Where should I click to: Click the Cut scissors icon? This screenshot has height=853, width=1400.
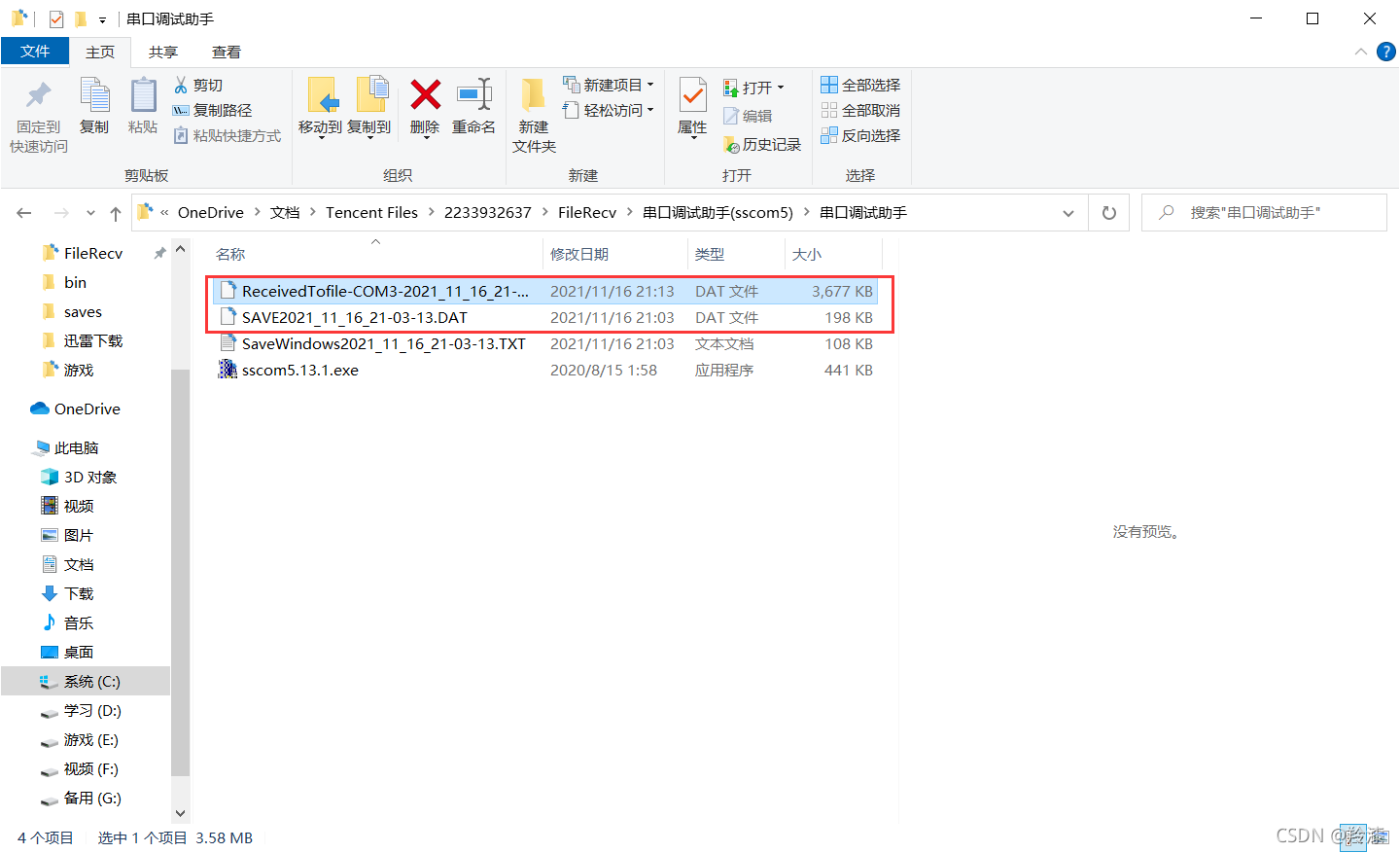(x=181, y=86)
